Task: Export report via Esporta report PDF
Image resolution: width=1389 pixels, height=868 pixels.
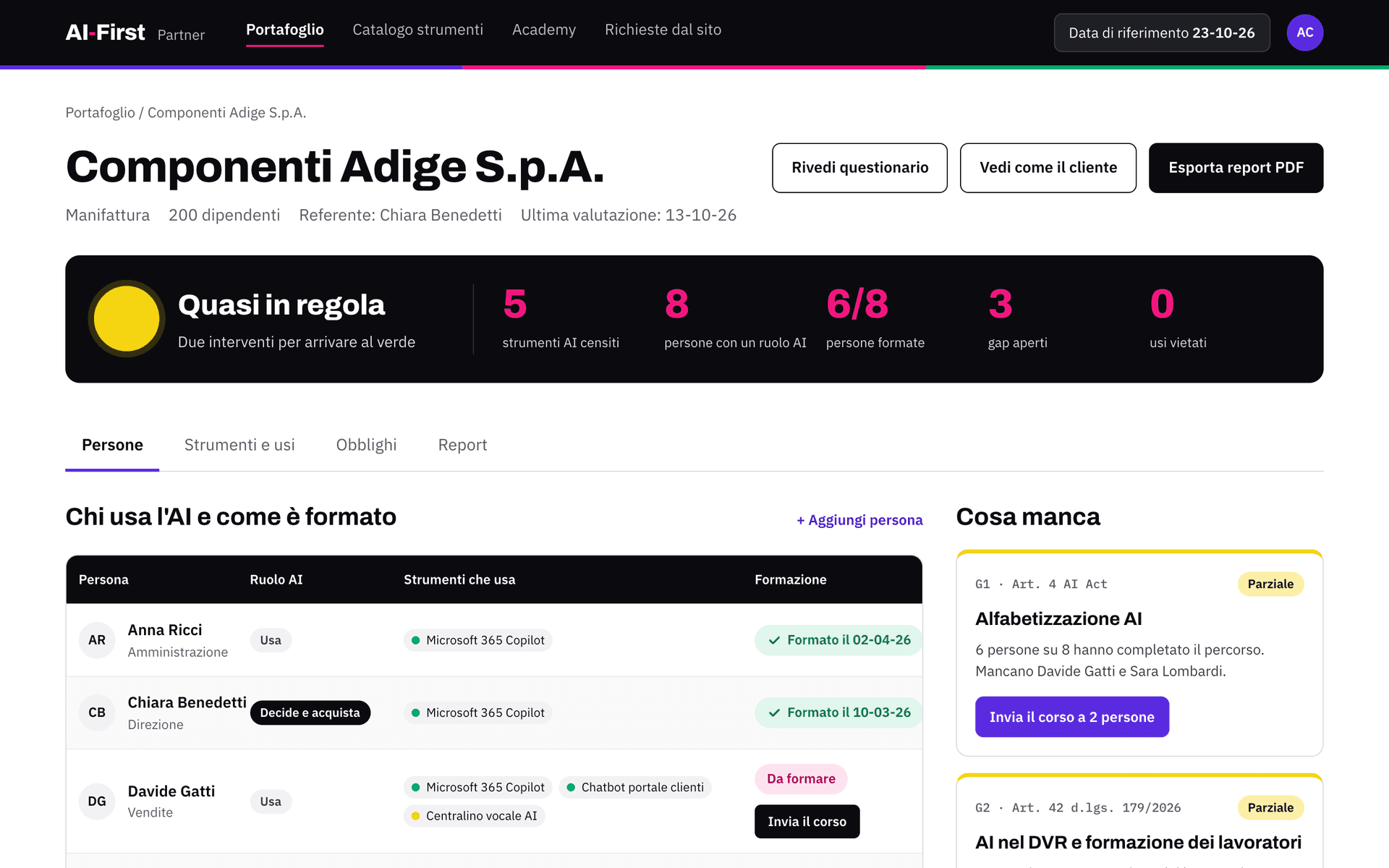Action: (1236, 168)
